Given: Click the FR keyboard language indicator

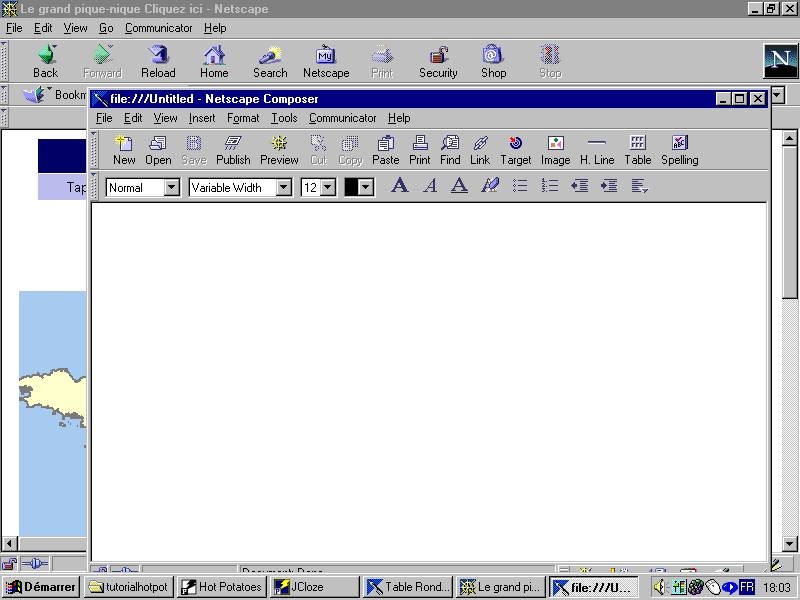Looking at the screenshot, I should pyautogui.click(x=746, y=587).
